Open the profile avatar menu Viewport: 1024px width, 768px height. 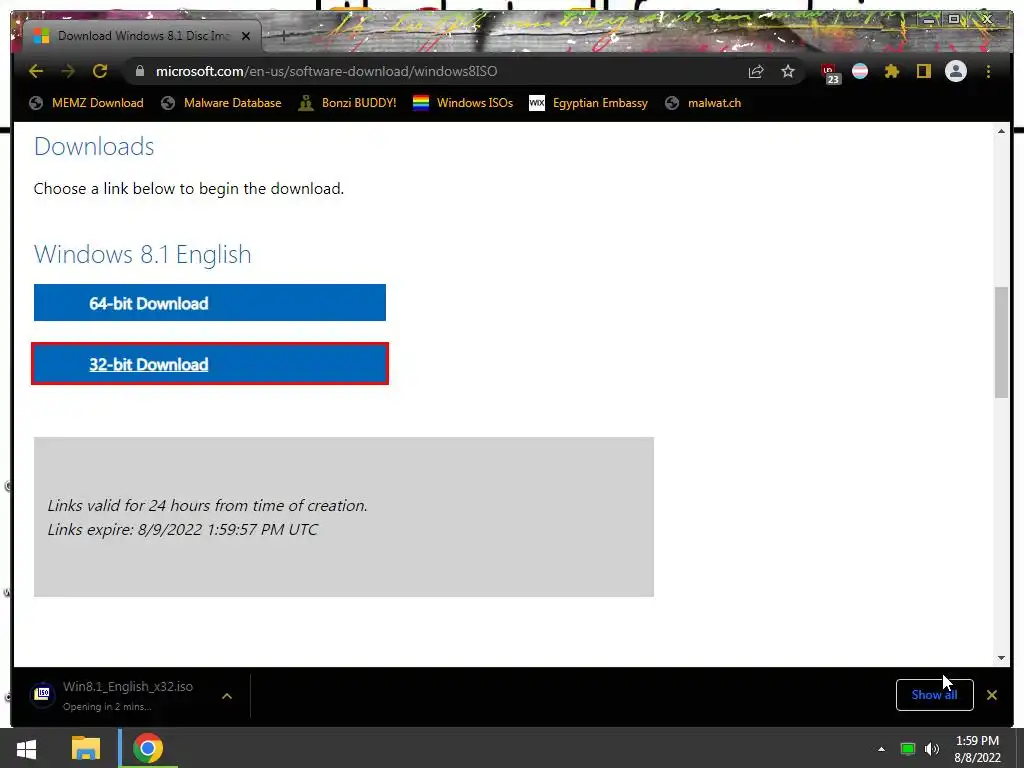coord(956,71)
